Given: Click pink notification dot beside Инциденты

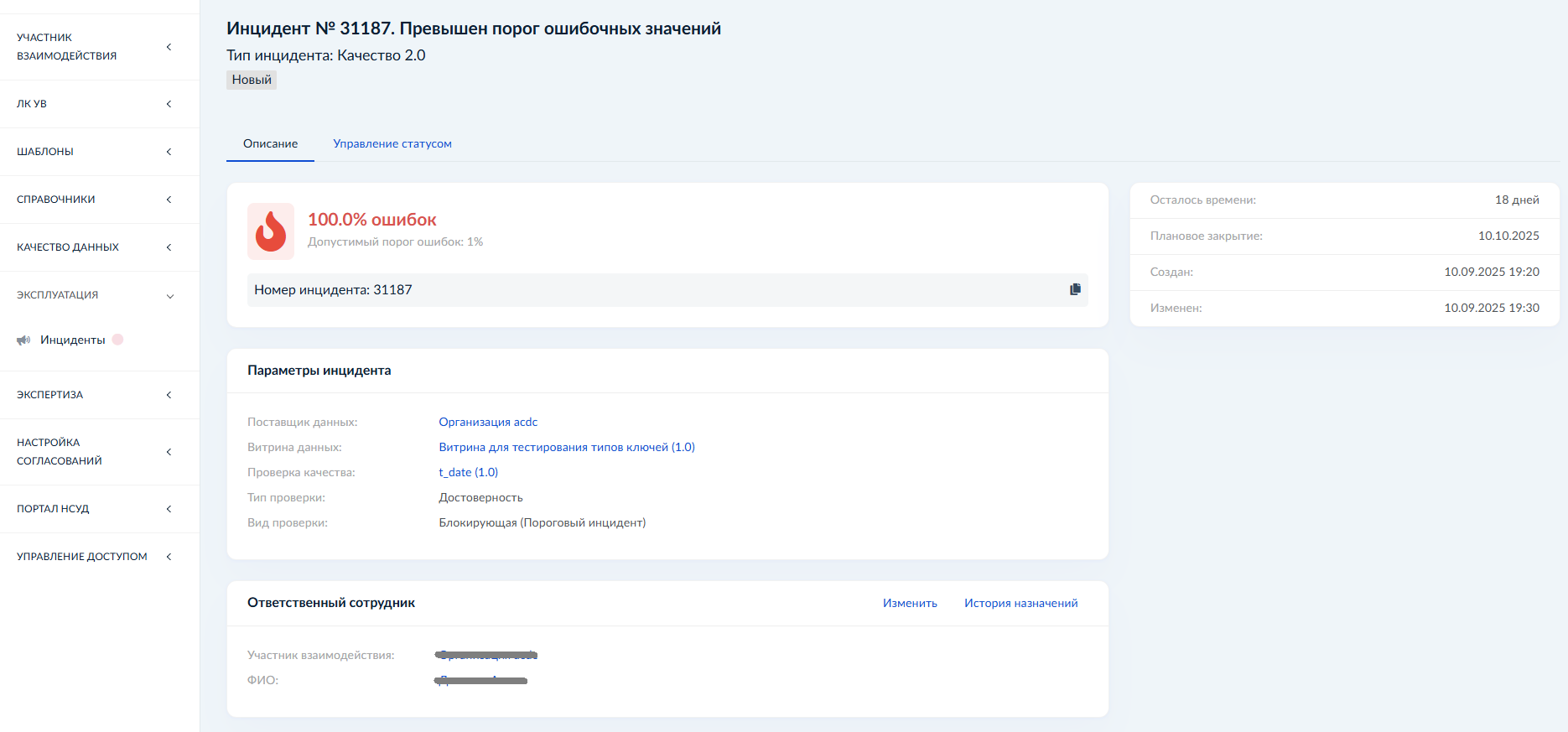Looking at the screenshot, I should [x=118, y=340].
